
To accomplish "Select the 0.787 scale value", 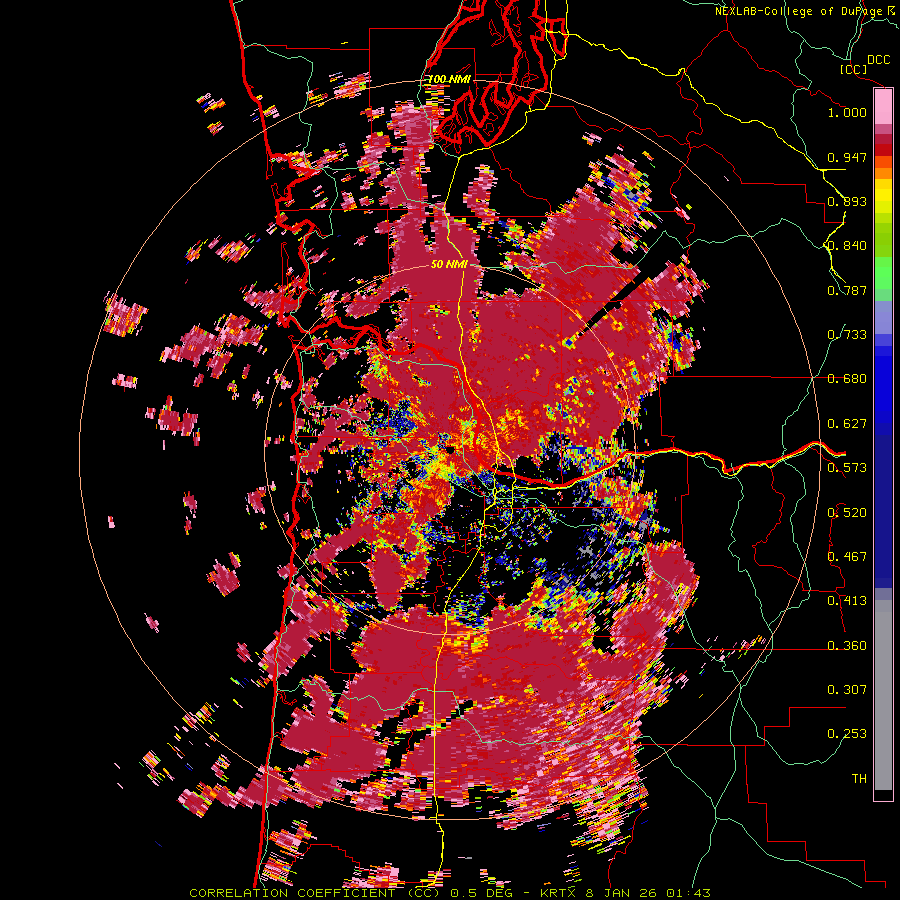I will [847, 290].
